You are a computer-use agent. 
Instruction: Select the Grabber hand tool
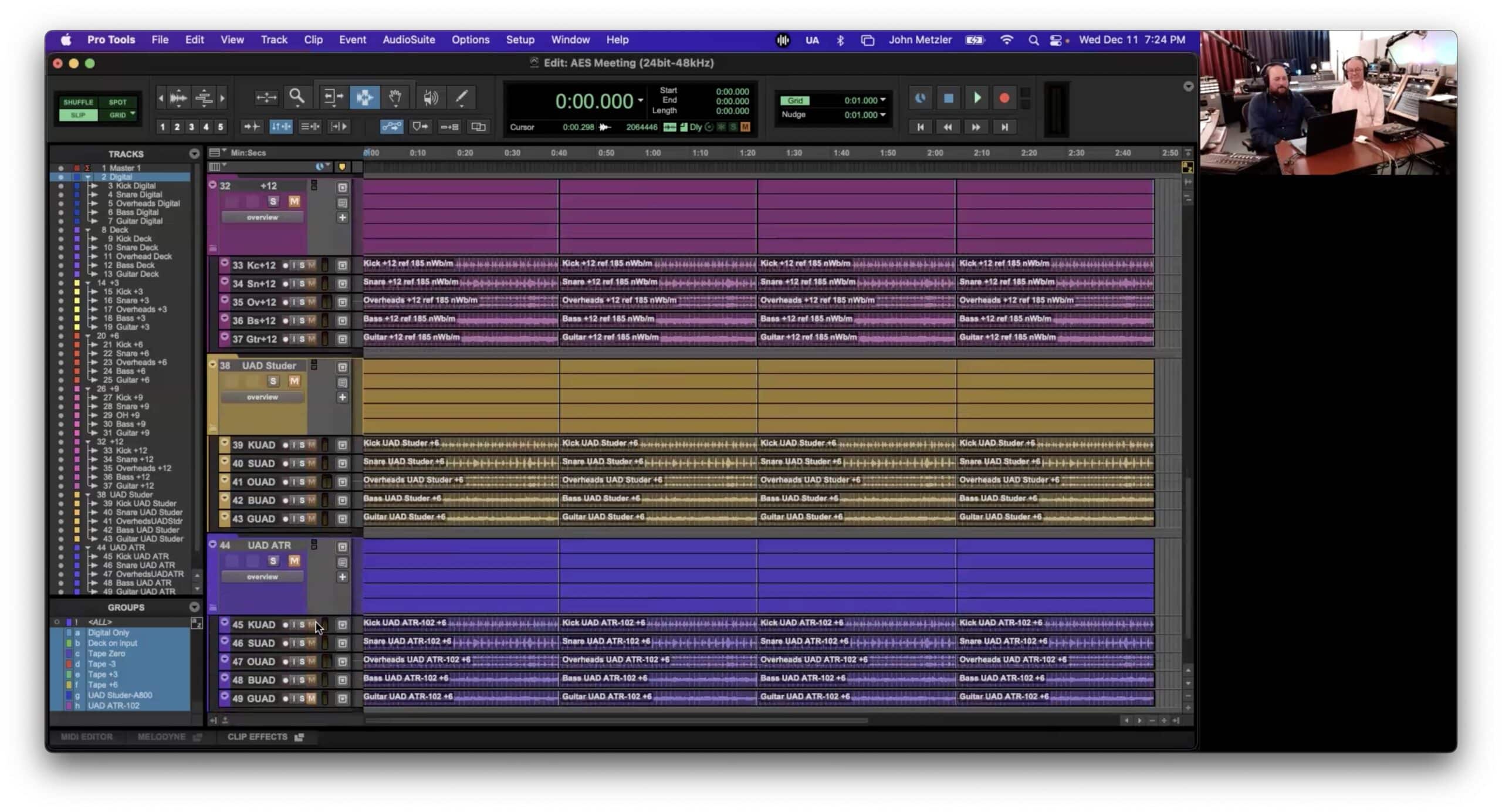pos(395,97)
